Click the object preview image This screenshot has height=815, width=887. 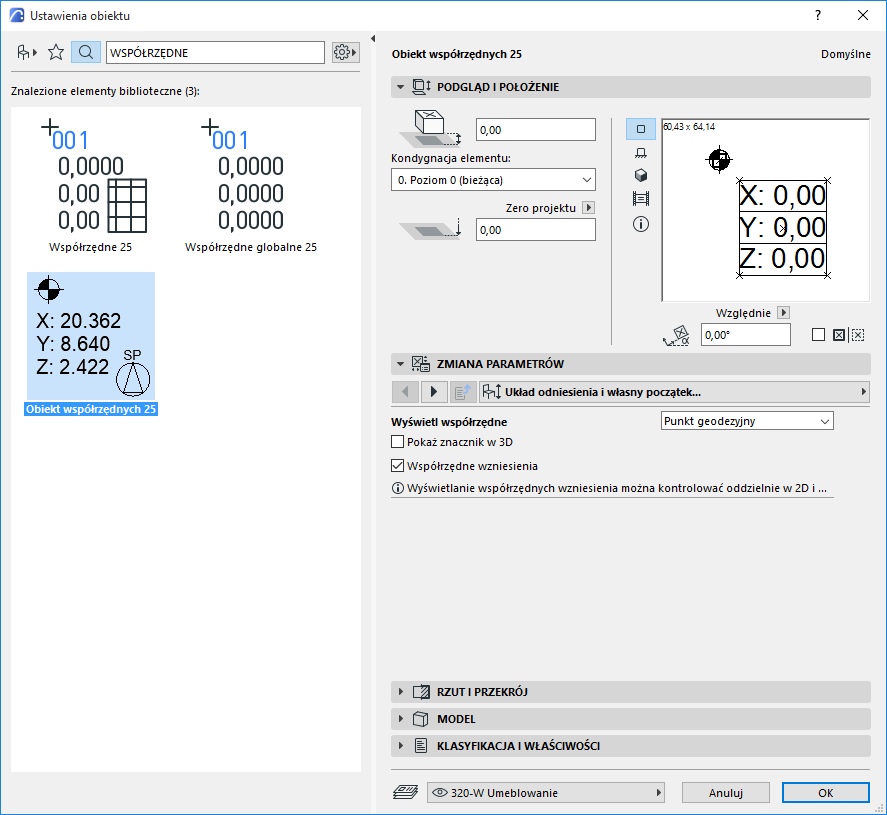point(765,210)
